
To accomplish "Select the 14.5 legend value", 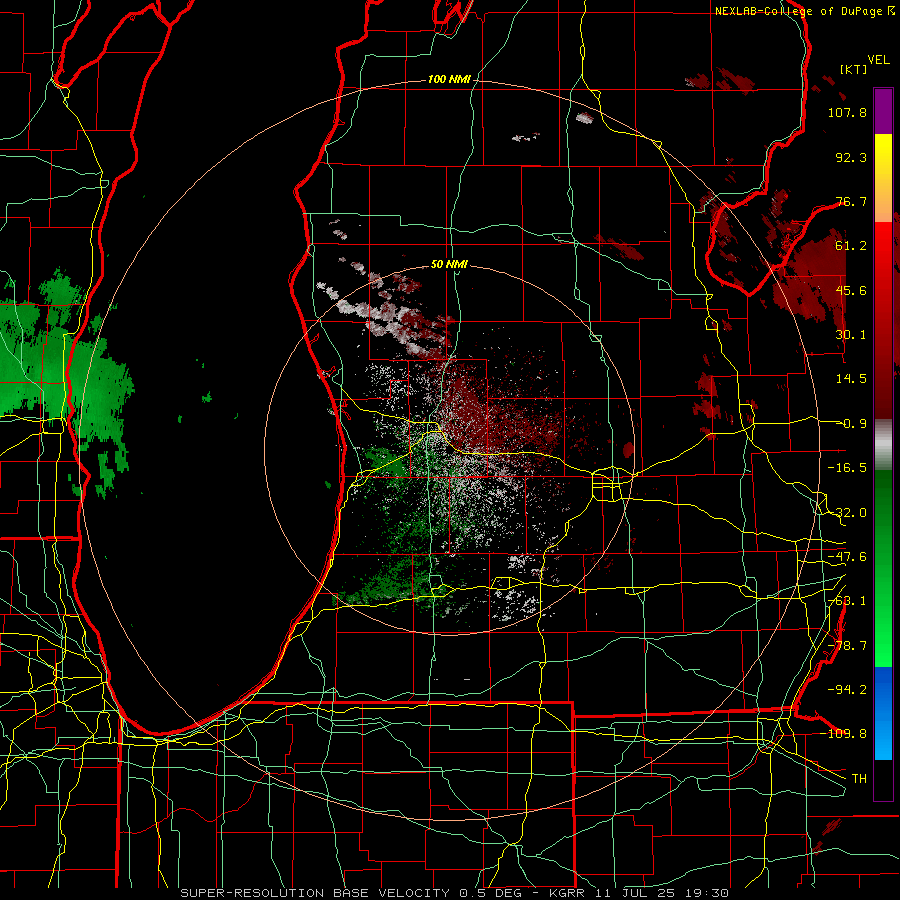I will (x=851, y=379).
